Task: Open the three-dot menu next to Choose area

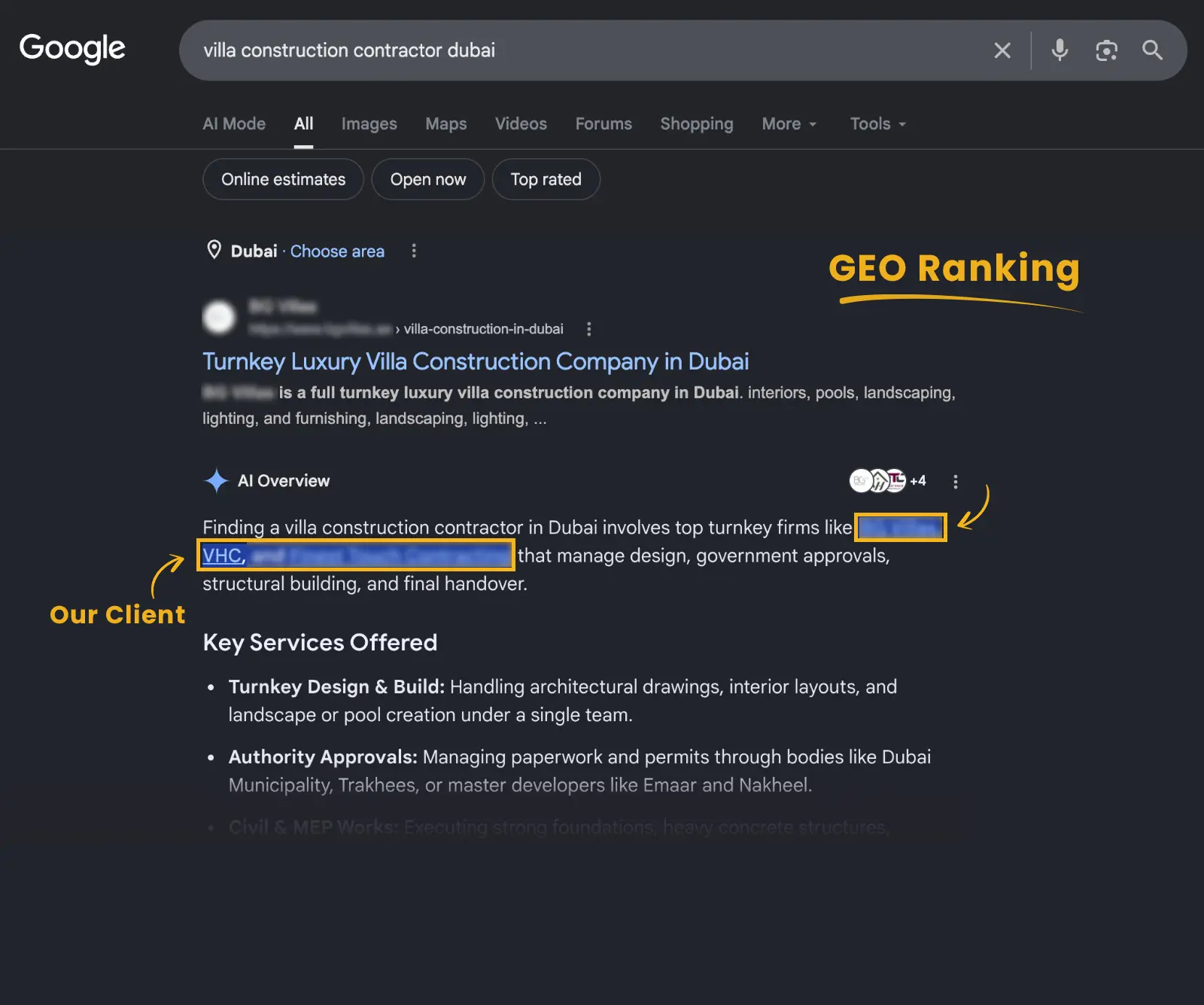Action: (413, 251)
